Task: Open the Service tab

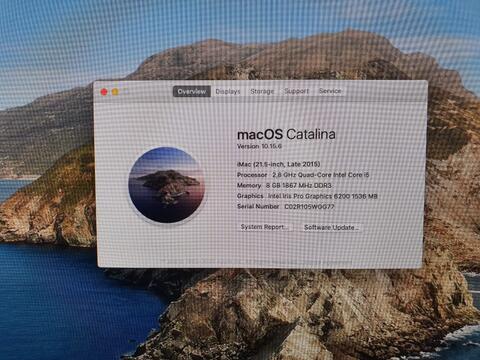Action: 330,91
